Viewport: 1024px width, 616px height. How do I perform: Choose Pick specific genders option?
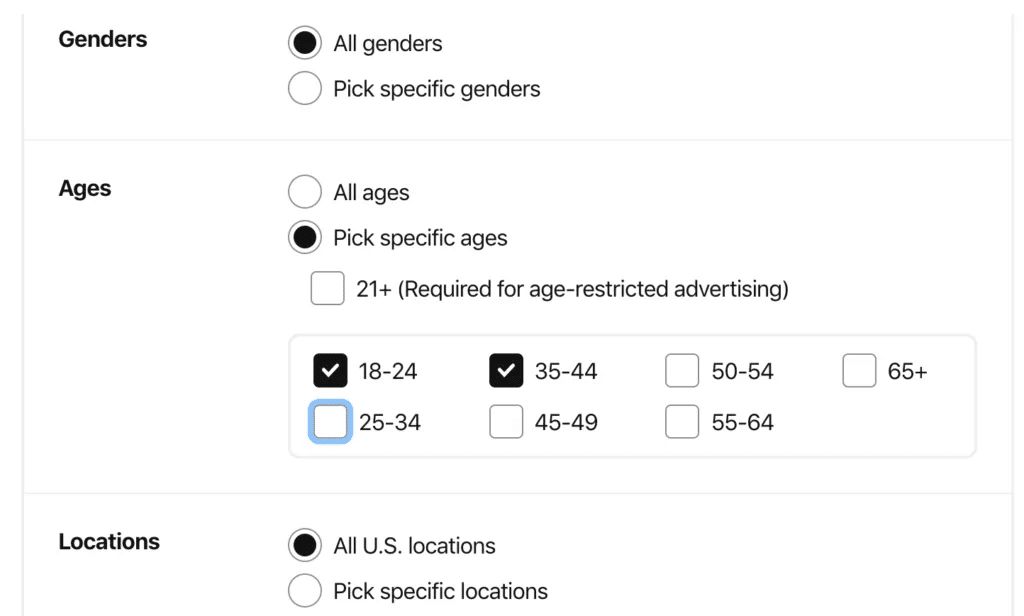(304, 88)
